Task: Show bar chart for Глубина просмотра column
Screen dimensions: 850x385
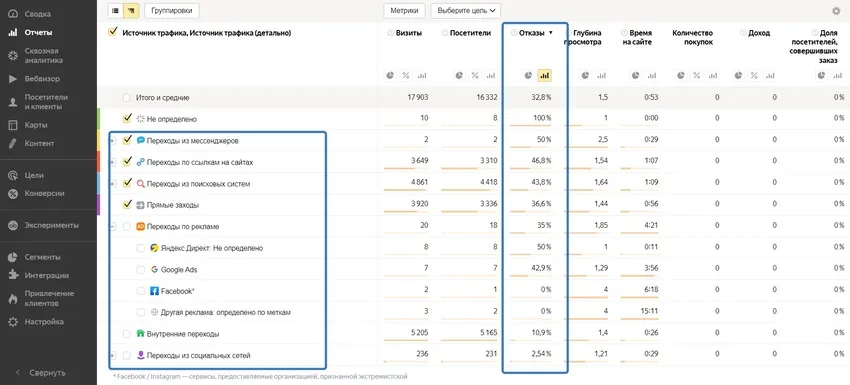Action: click(x=601, y=75)
